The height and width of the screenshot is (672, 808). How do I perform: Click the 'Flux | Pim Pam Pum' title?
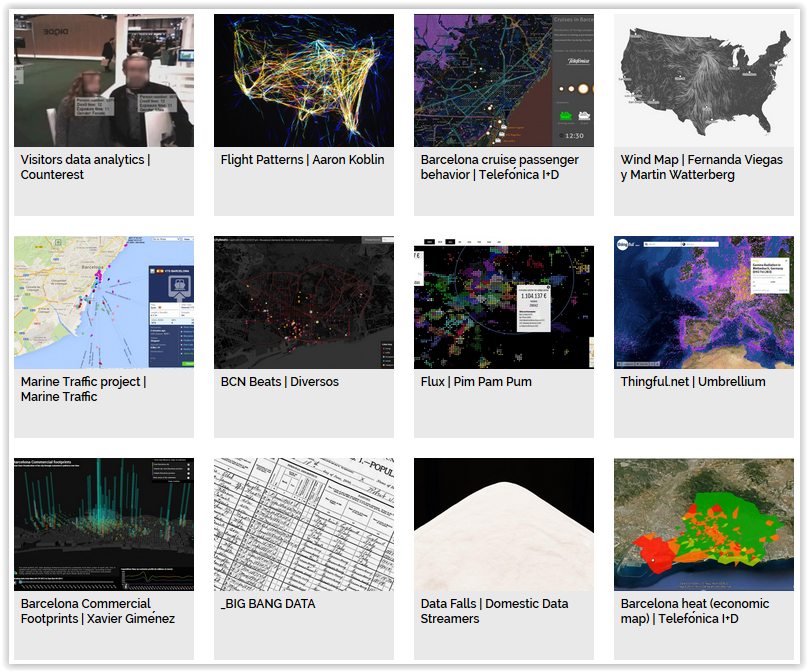pos(476,382)
